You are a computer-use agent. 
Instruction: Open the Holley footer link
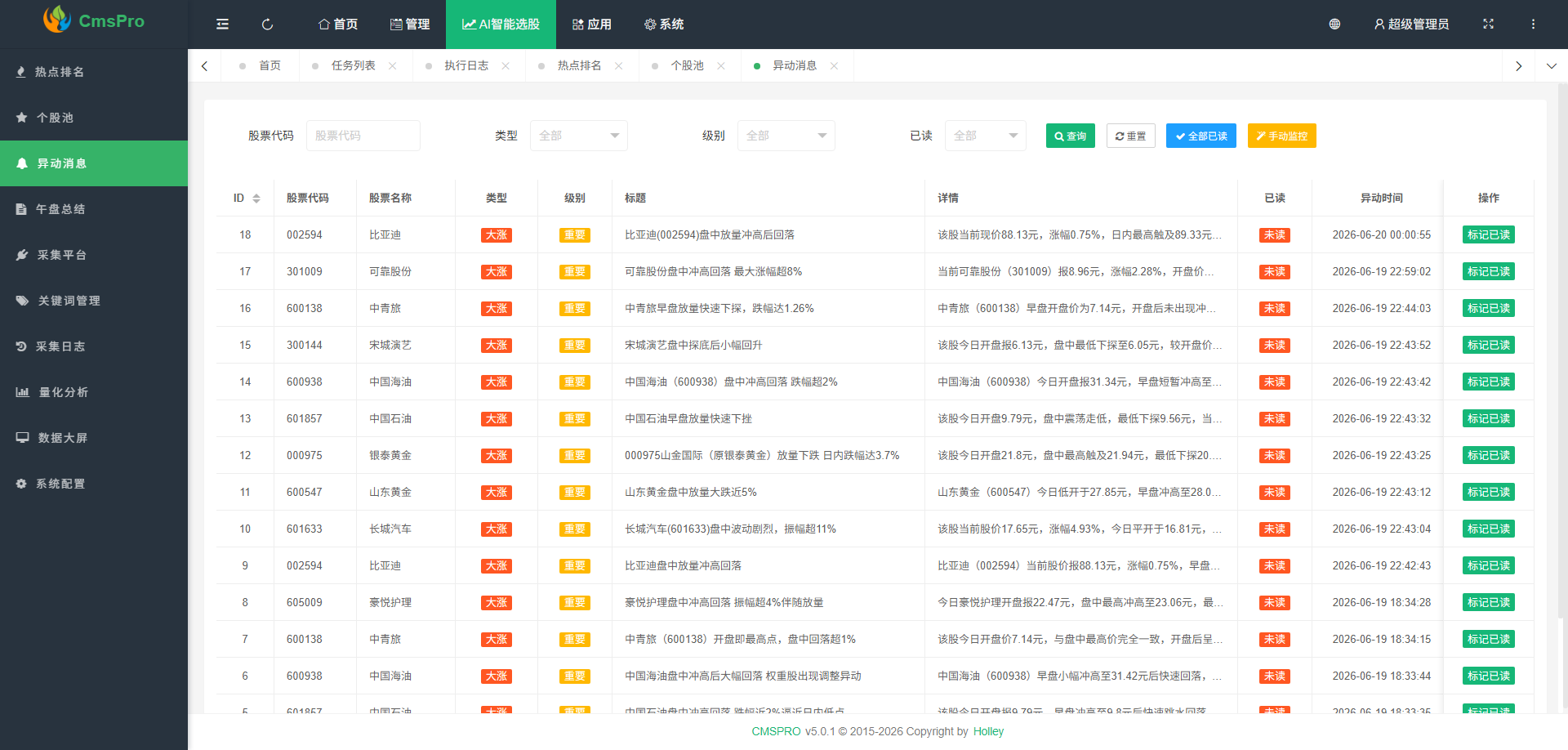click(988, 731)
